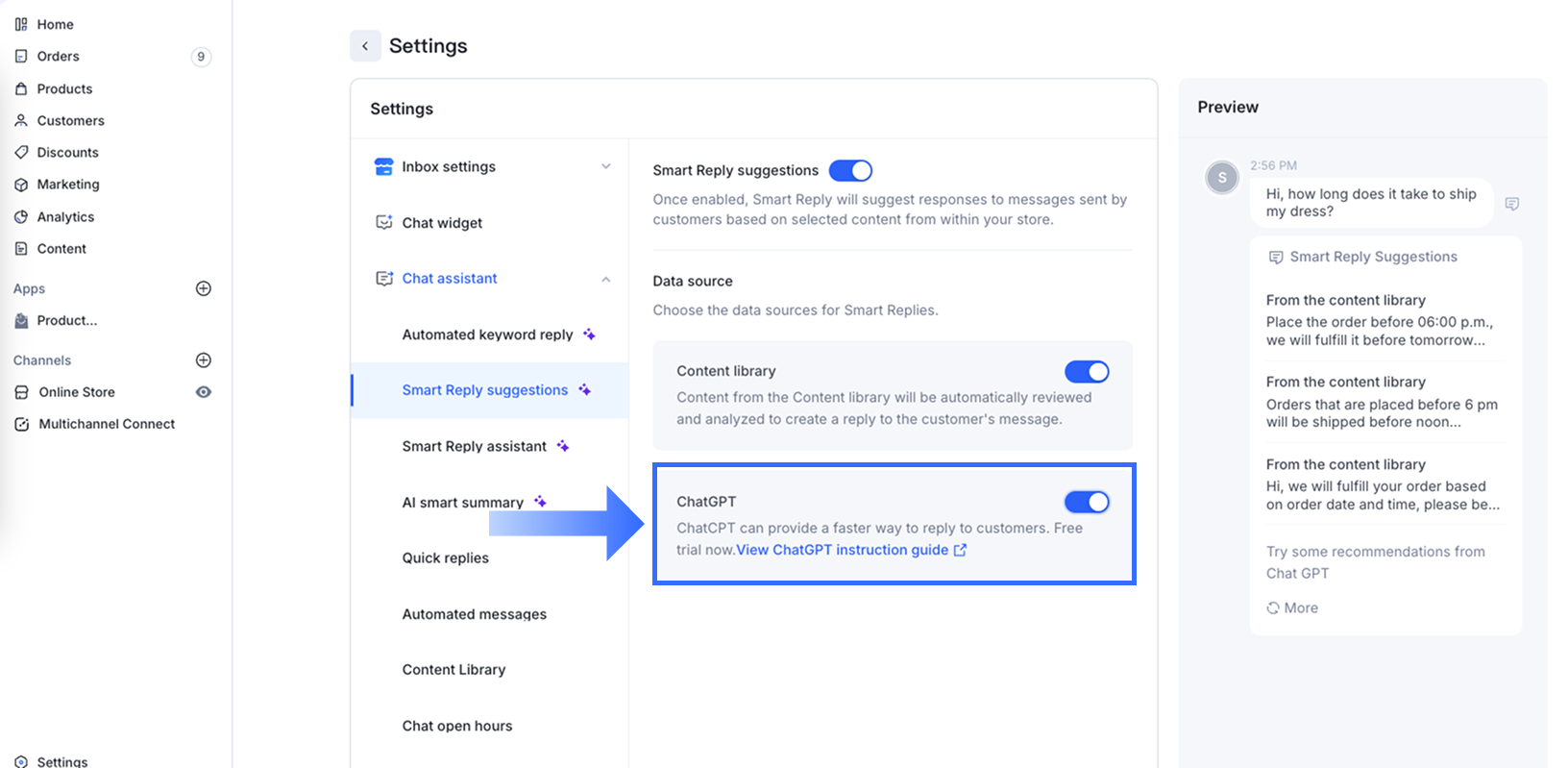The image size is (1568, 768).
Task: Click More to load ChatGPT recommendations
Action: (1292, 607)
